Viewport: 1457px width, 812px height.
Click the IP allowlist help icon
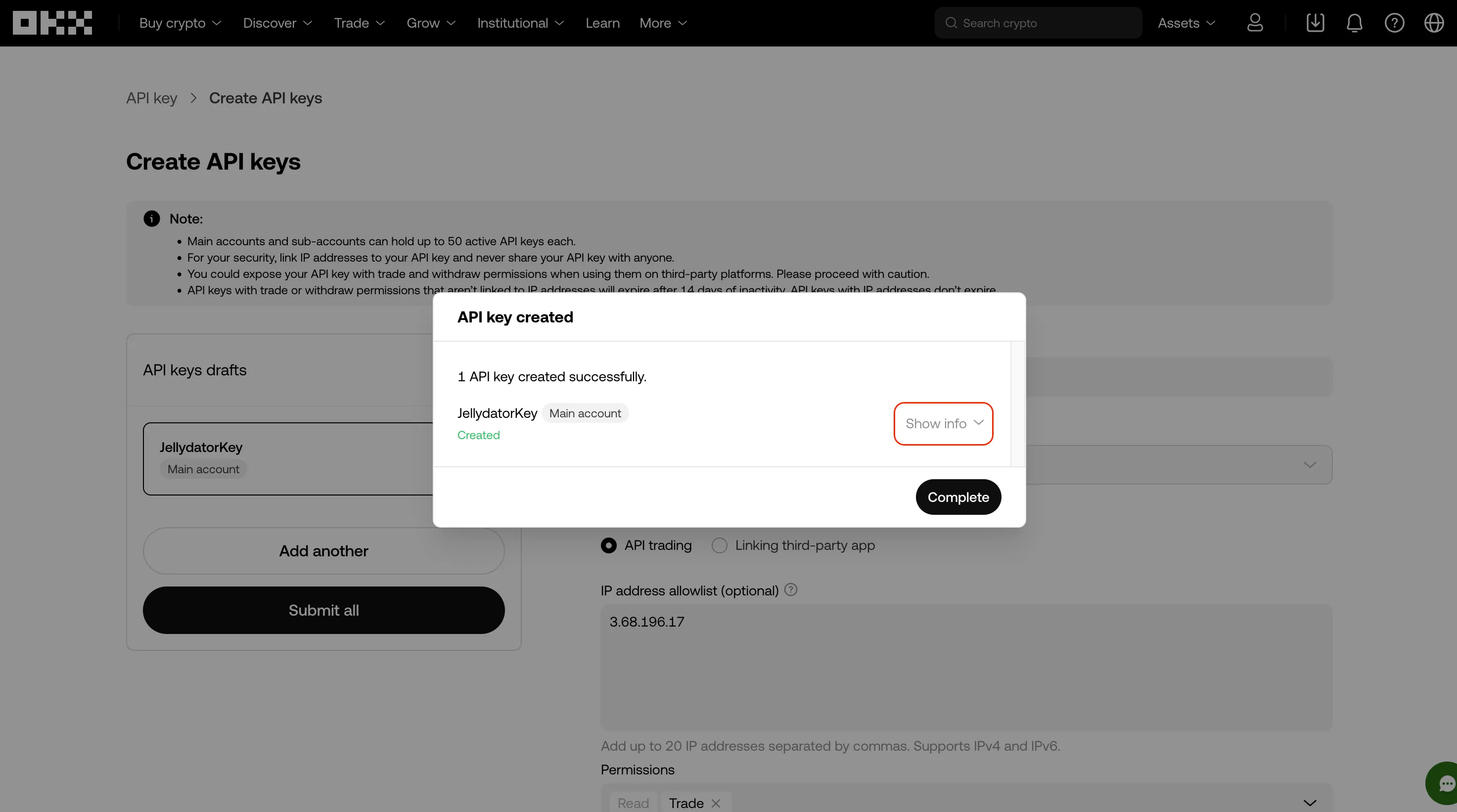tap(791, 589)
